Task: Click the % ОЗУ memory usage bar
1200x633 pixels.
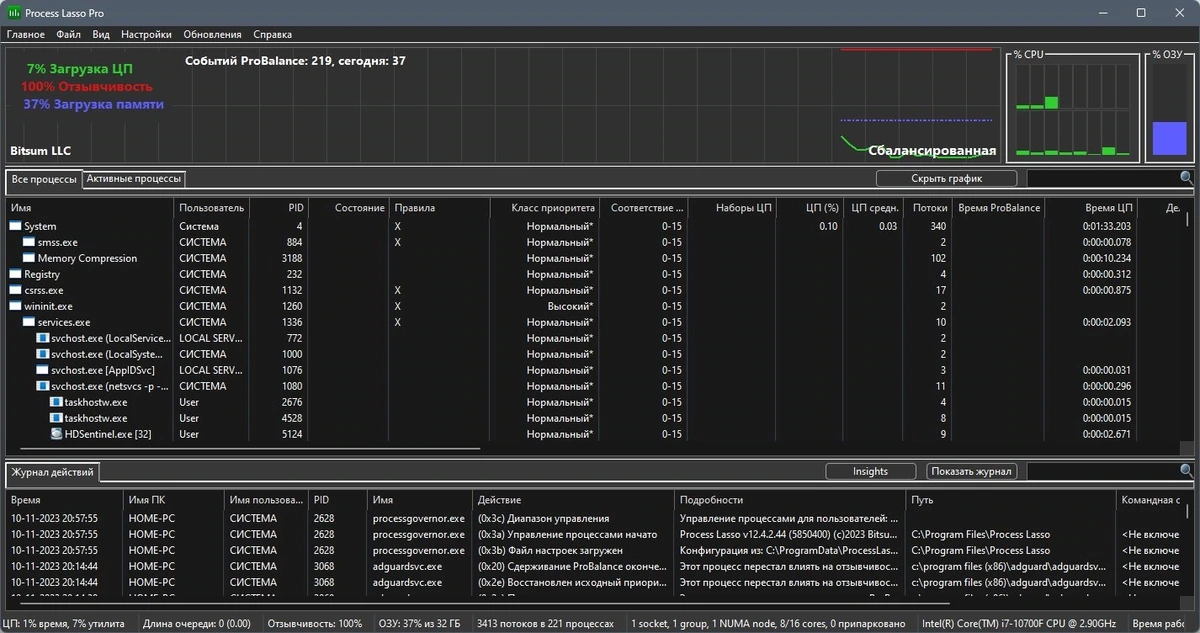Action: 1169,110
